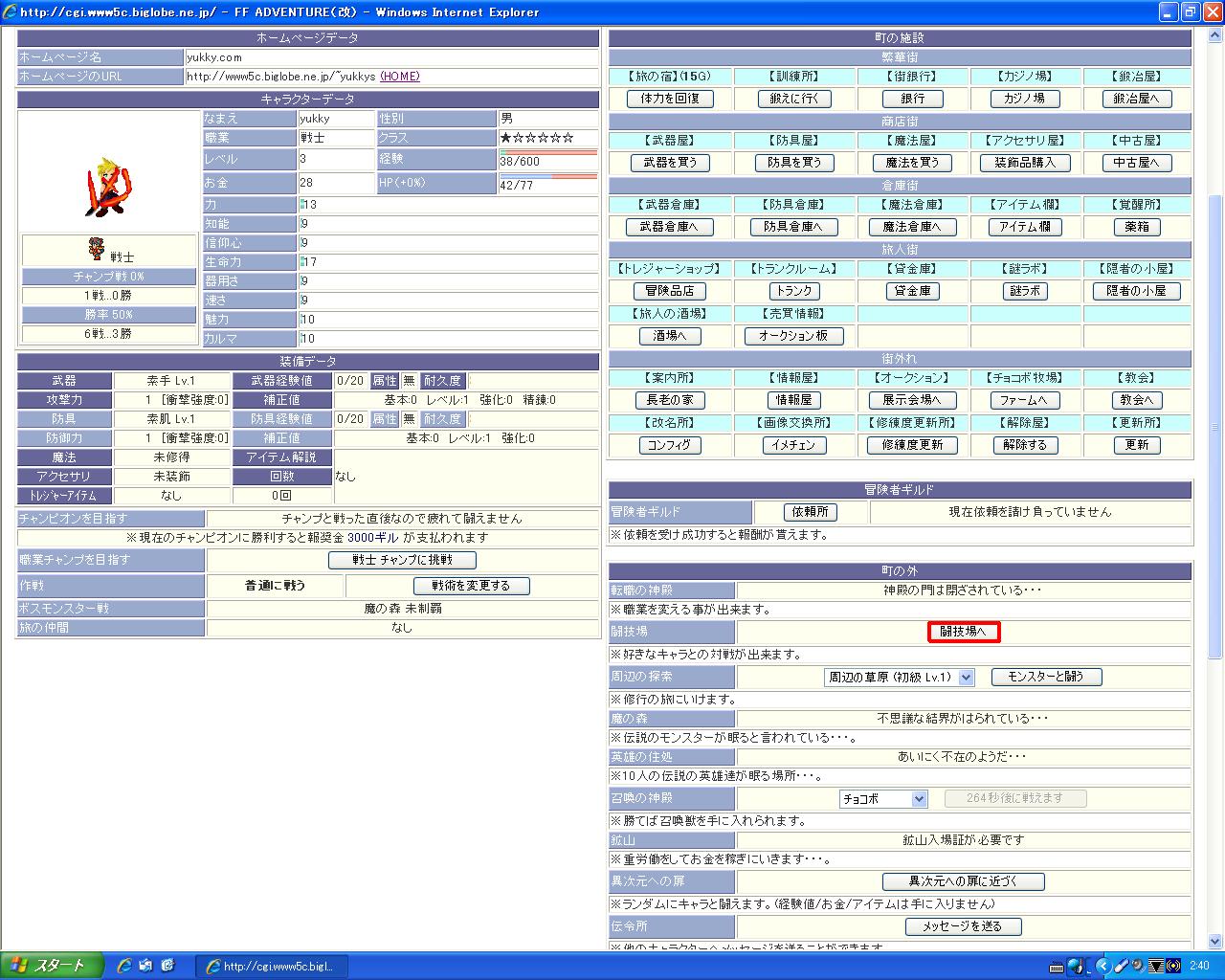Image resolution: width=1225 pixels, height=980 pixels.
Task: Open 防具倉庫へ storage
Action: coord(794,227)
